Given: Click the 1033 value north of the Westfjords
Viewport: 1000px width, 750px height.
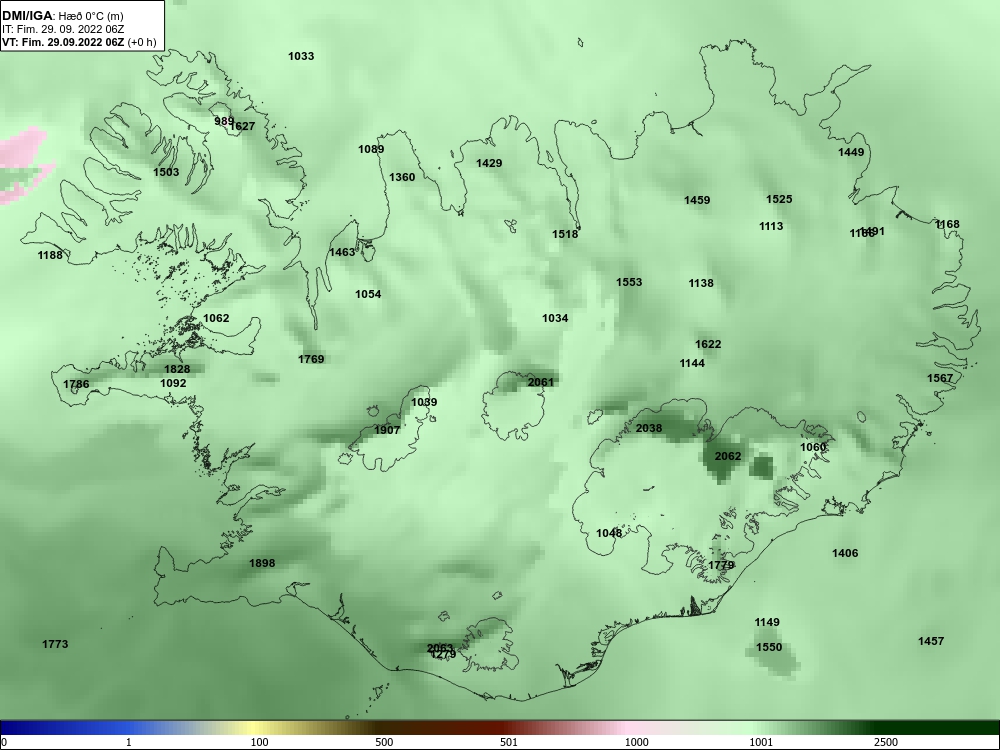Looking at the screenshot, I should click(x=301, y=56).
